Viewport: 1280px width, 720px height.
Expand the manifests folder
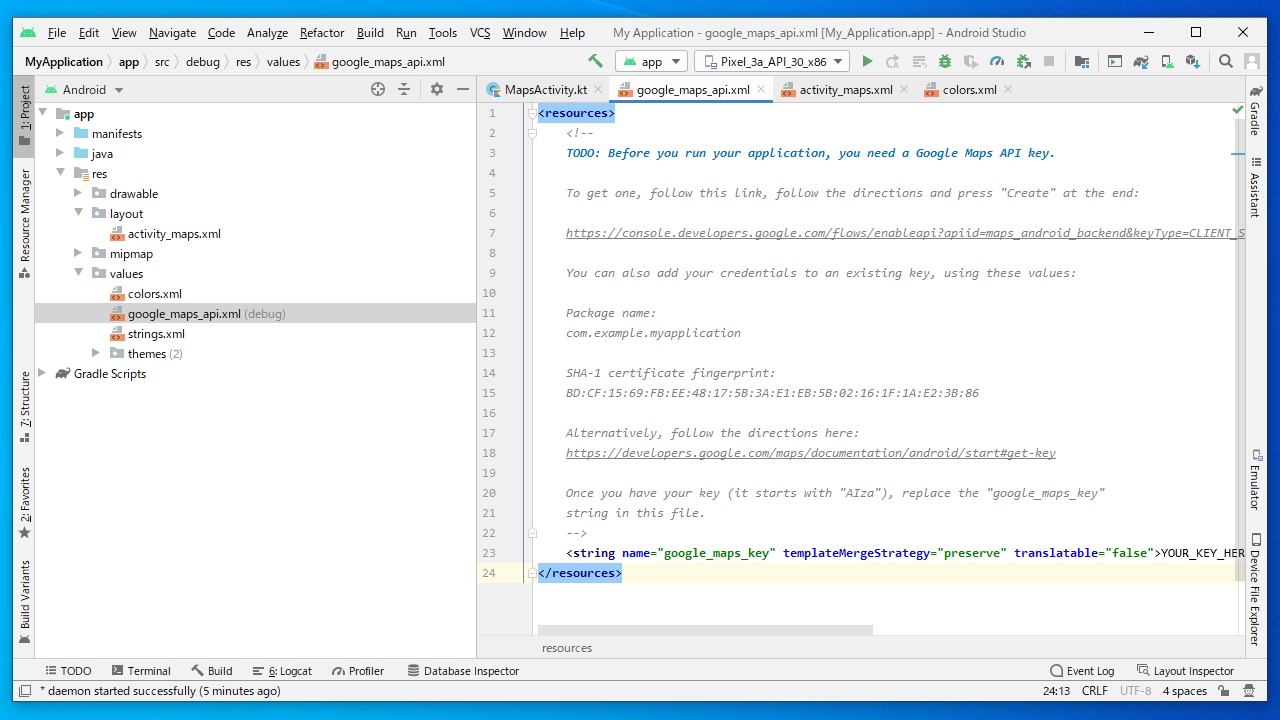(x=60, y=133)
